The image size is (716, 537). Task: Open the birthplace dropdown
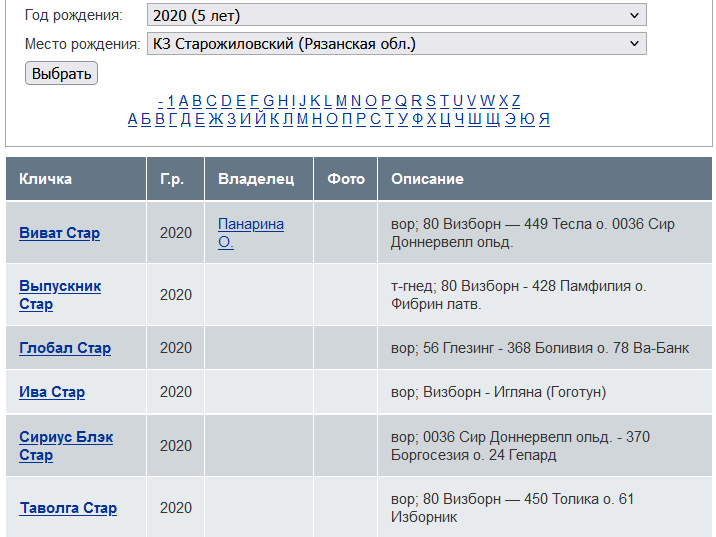(396, 44)
